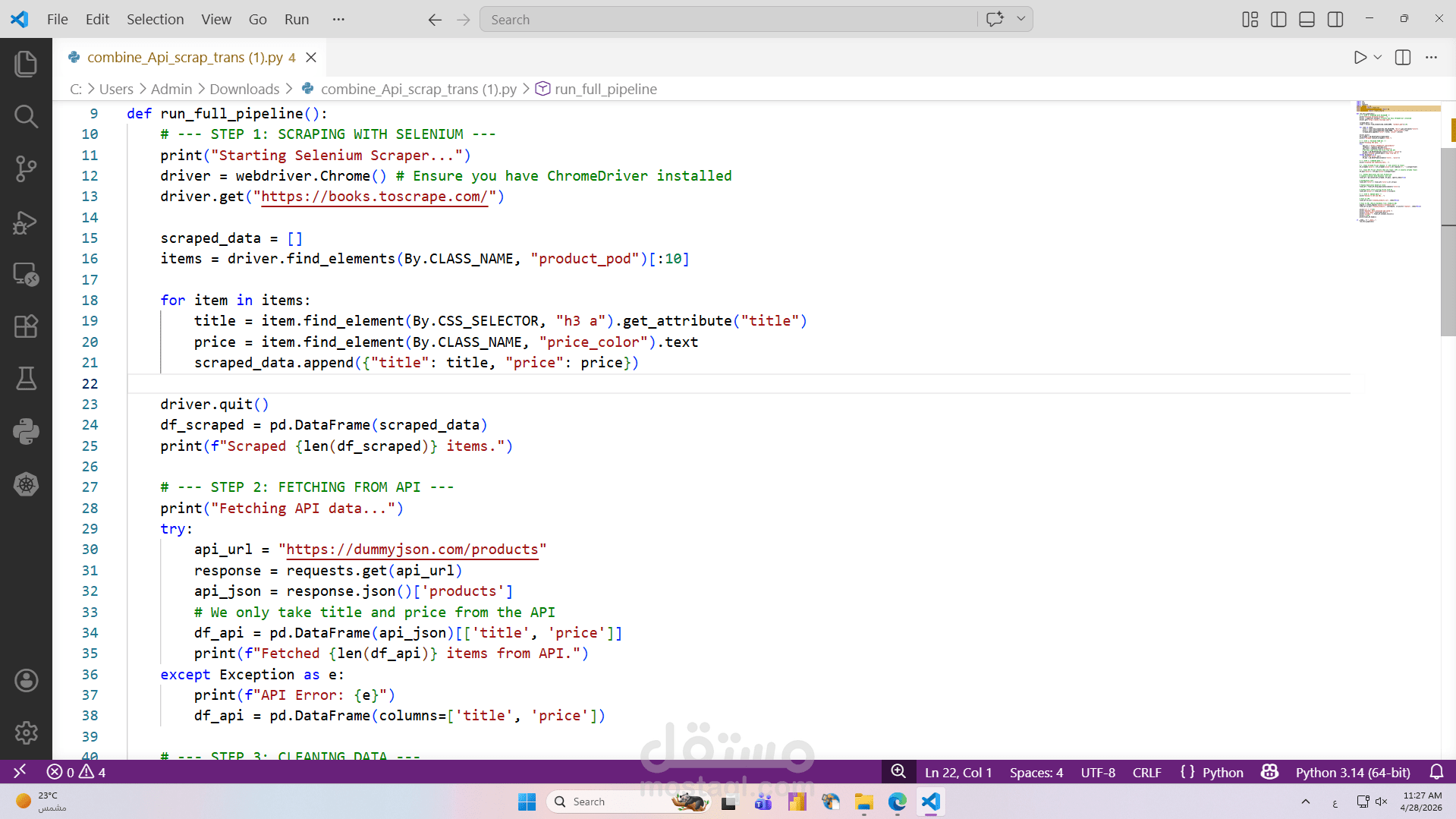This screenshot has height=819, width=1456.
Task: Open the Manage gear icon
Action: tap(26, 733)
